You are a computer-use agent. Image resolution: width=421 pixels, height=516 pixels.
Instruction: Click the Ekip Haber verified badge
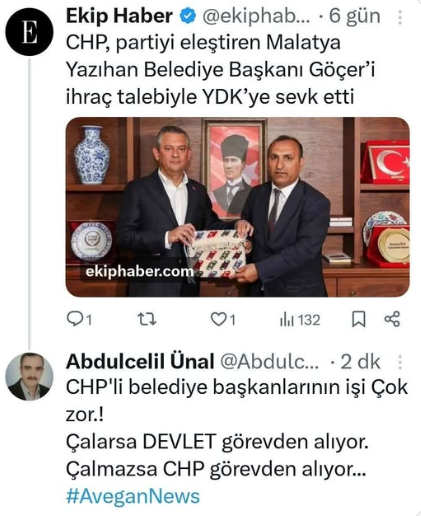click(188, 16)
